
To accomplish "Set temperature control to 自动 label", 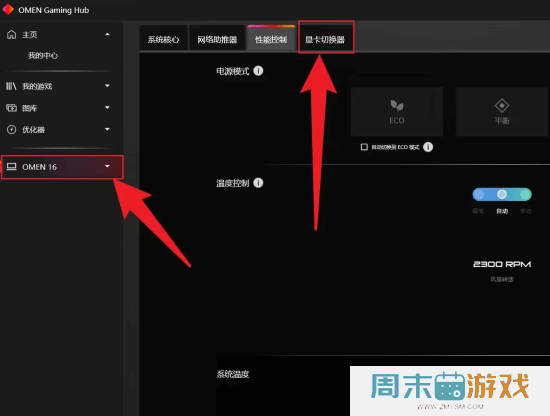I will 502,211.
